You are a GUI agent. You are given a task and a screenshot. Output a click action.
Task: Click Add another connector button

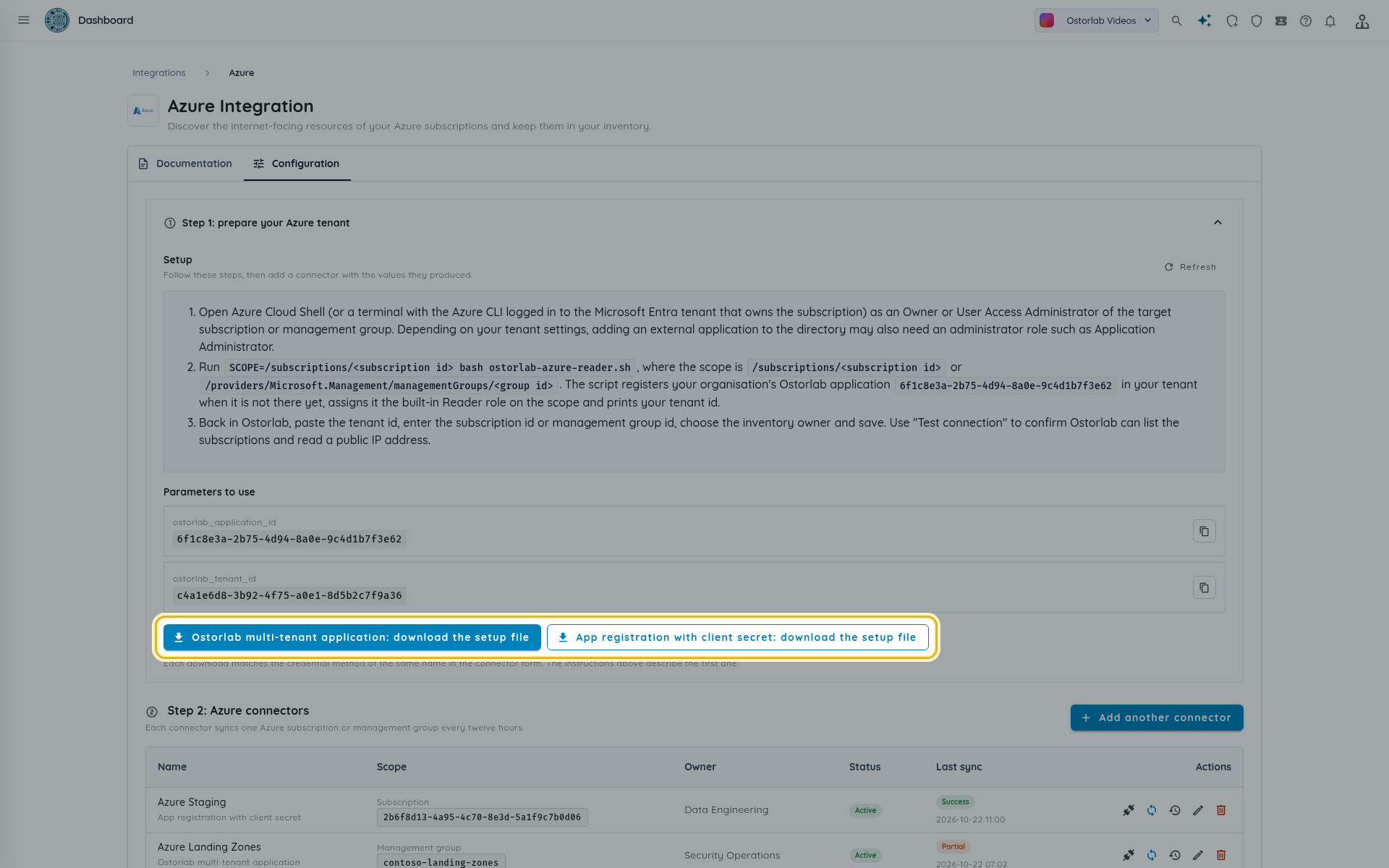point(1157,718)
